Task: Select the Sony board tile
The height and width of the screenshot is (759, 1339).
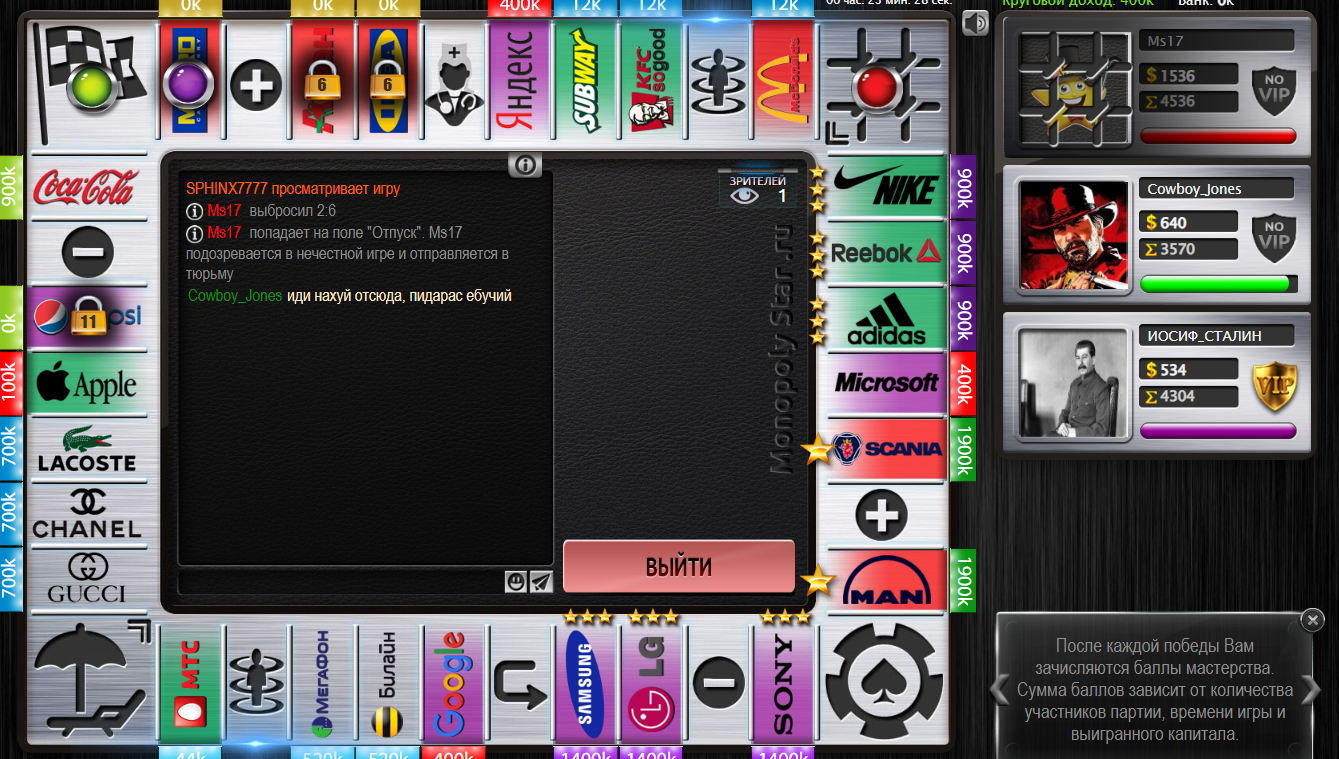Action: point(782,684)
